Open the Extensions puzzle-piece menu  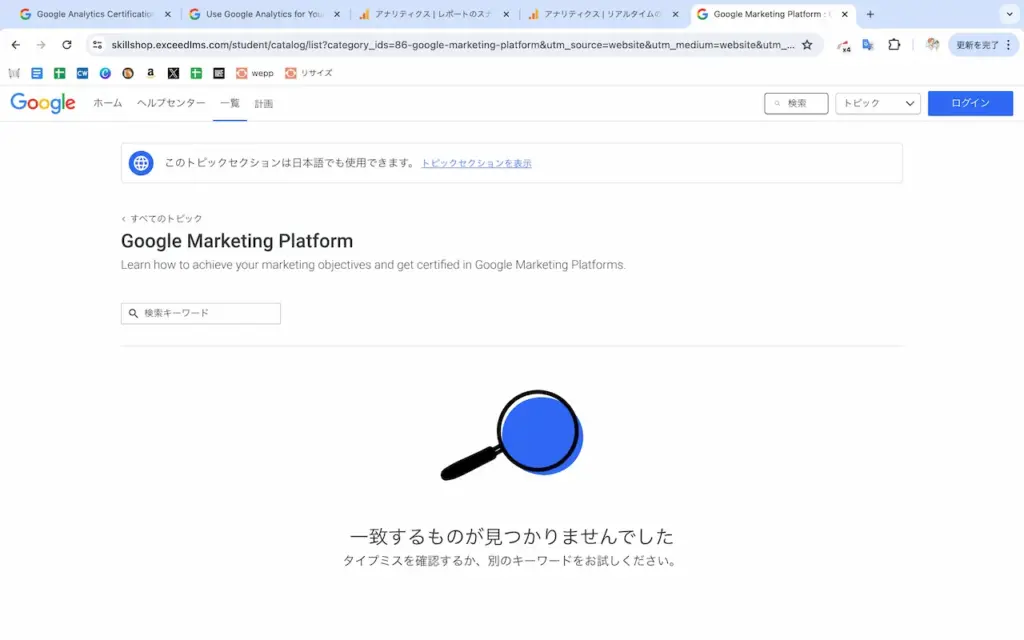pos(894,45)
